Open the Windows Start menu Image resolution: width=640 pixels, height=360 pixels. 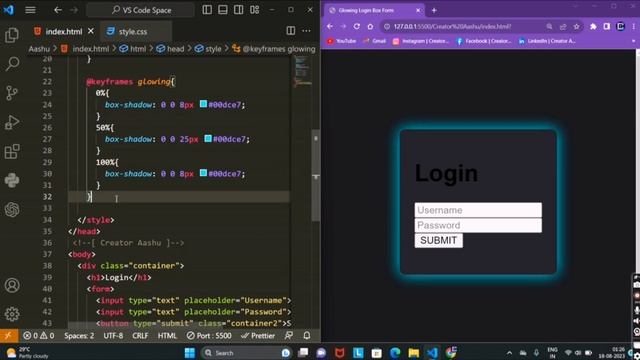coord(190,353)
